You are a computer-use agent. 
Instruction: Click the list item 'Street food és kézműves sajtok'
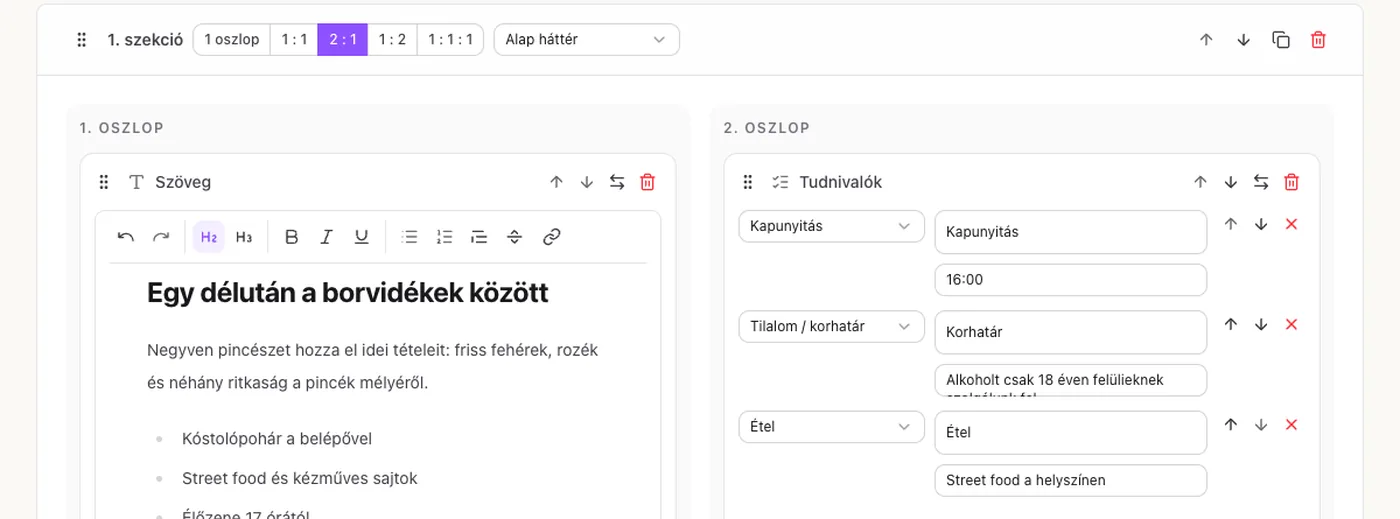(300, 478)
